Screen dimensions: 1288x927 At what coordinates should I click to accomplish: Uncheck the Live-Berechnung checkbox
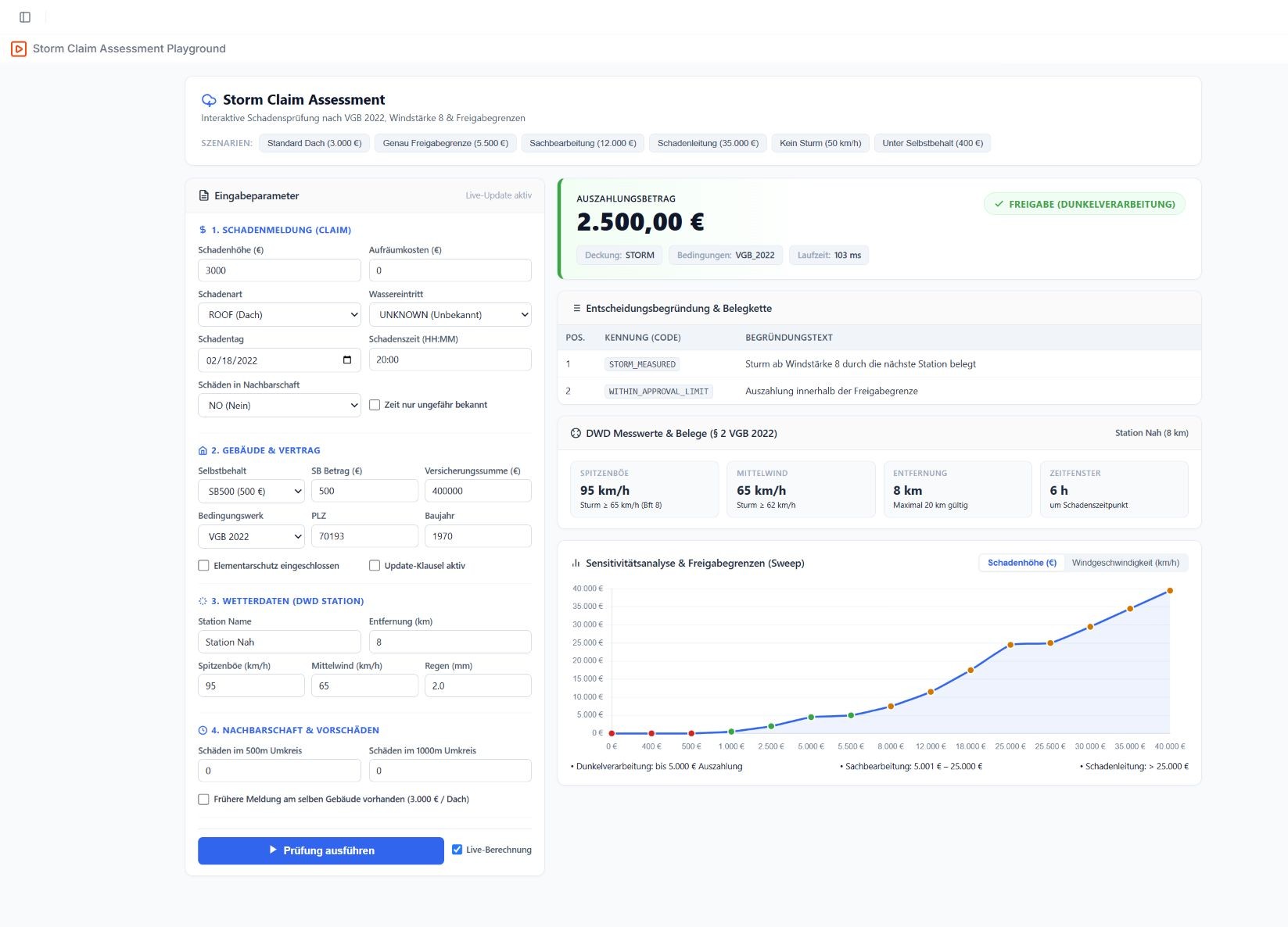pos(457,850)
